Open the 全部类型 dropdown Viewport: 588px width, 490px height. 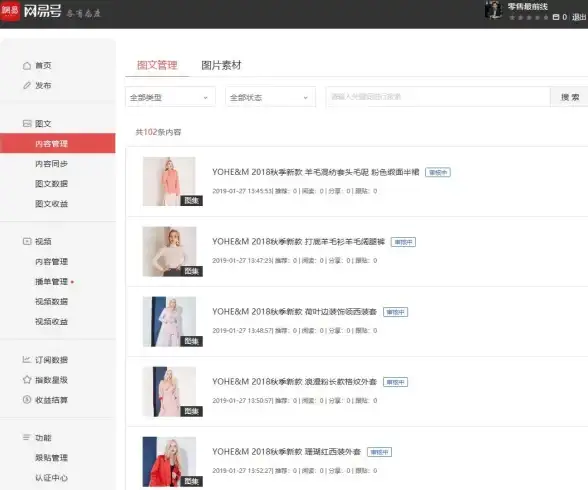170,97
